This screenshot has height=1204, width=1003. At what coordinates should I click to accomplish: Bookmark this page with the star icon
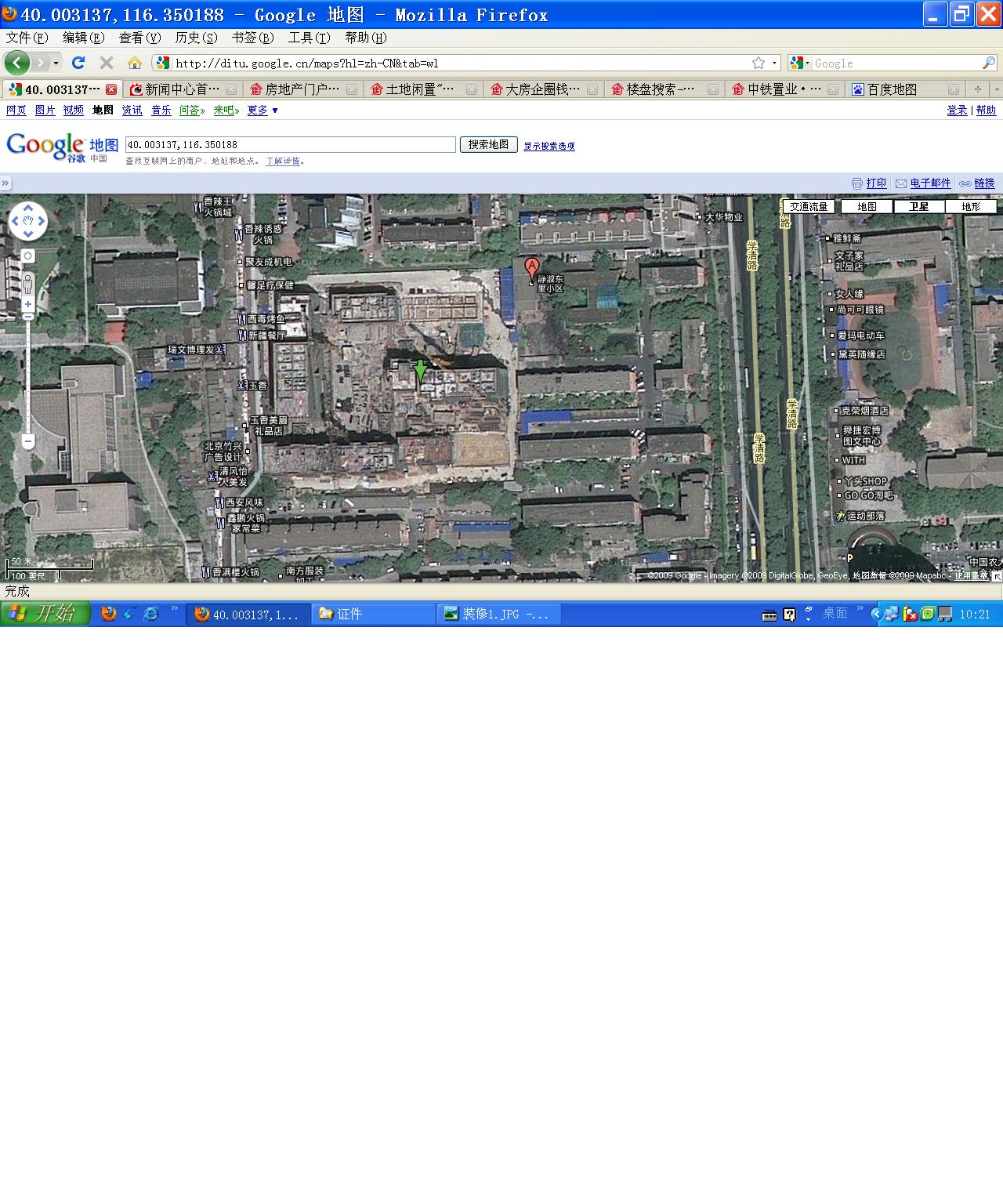759,63
